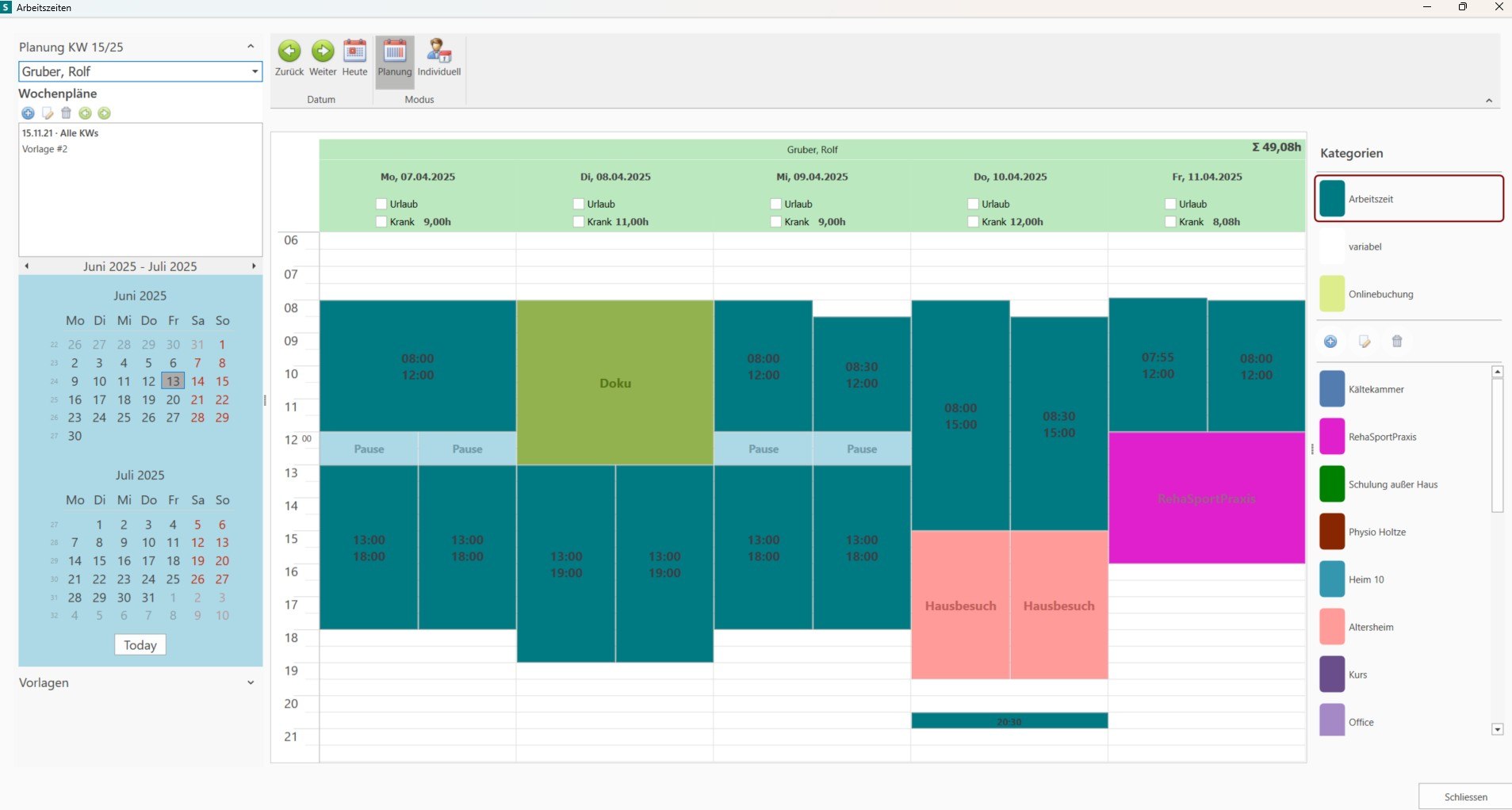Check the Urlaub checkbox for Mo, 07.04.2025
Screen dimensions: 1512x810
[381, 204]
